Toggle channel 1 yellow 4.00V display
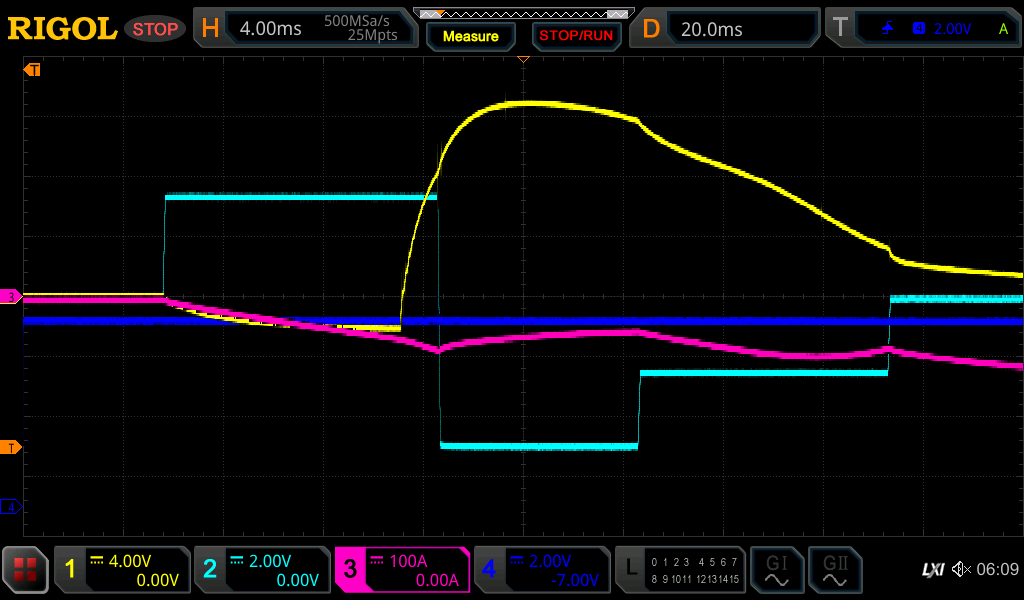 (121, 570)
